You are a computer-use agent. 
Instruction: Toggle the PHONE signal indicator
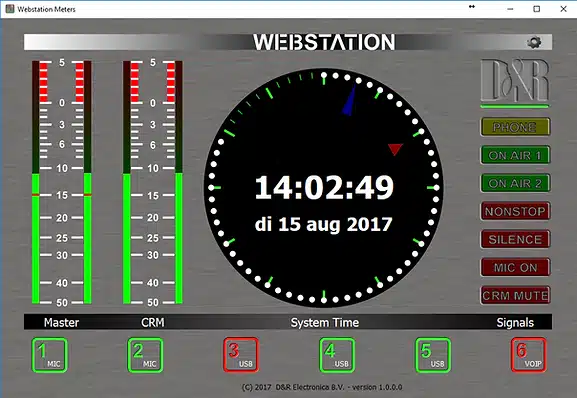515,127
